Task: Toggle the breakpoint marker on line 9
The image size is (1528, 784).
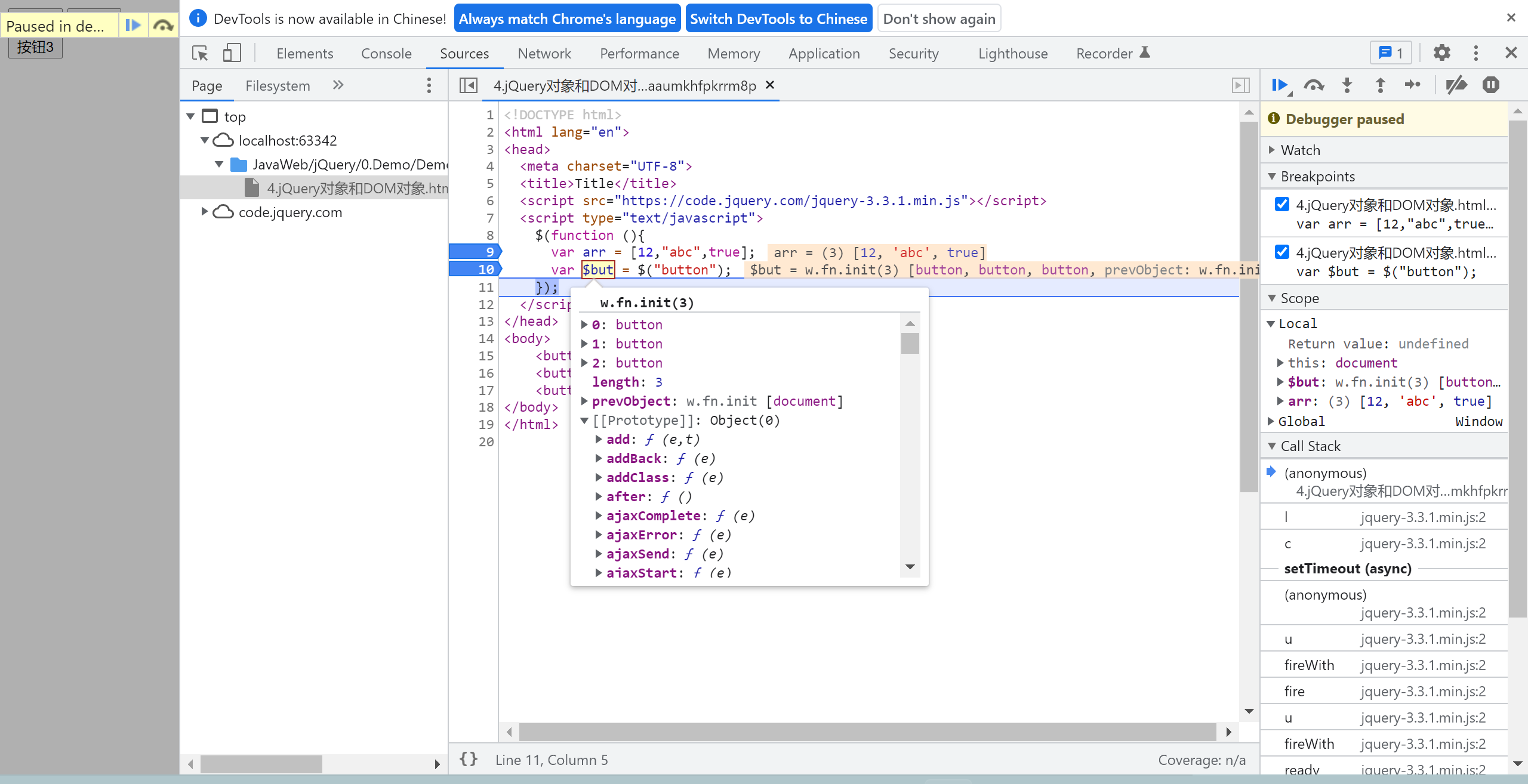Action: [475, 252]
